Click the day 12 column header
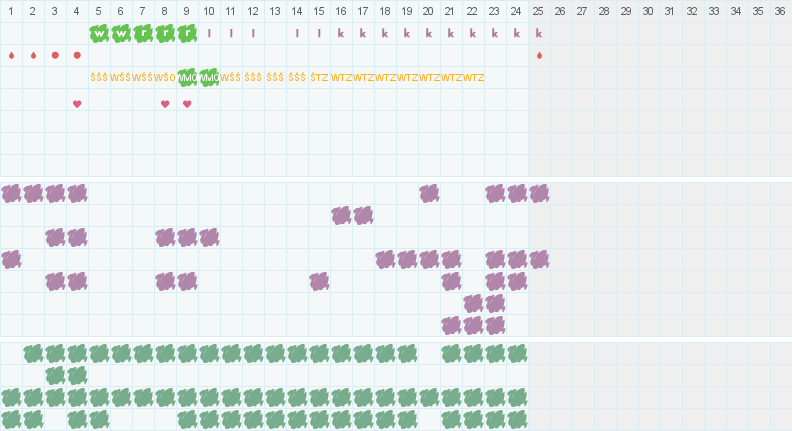This screenshot has height=431, width=792. pyautogui.click(x=253, y=11)
